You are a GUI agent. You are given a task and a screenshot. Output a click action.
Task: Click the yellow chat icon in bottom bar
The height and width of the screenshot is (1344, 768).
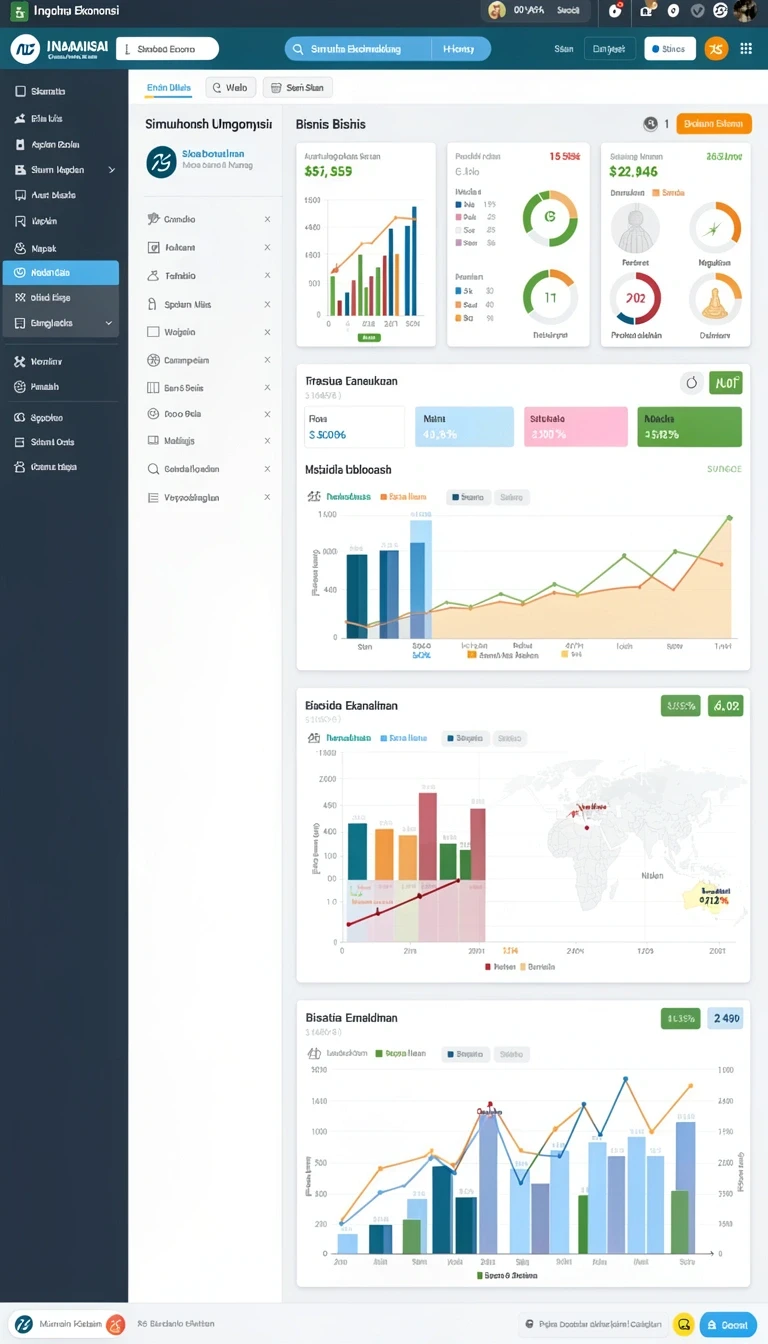(x=684, y=1324)
